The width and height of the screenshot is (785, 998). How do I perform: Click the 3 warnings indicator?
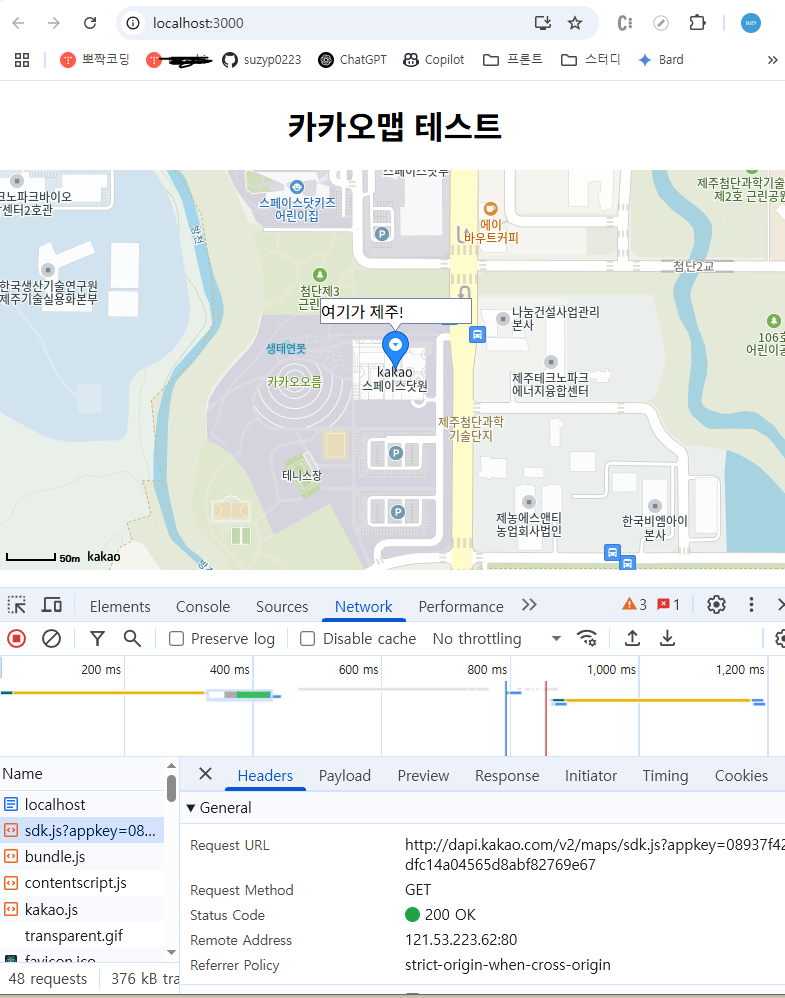coord(634,605)
